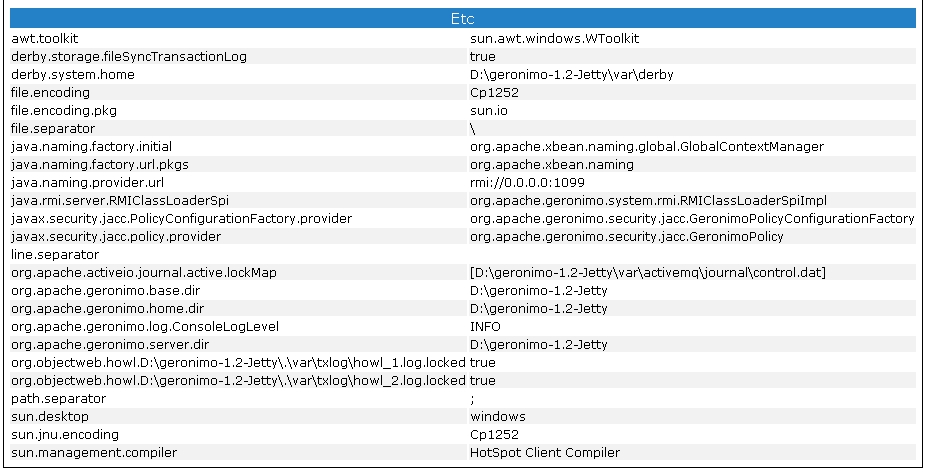Click the rmi://0.0.0.0:1099 provider URL value
The width and height of the screenshot is (928, 473).
coord(527,182)
